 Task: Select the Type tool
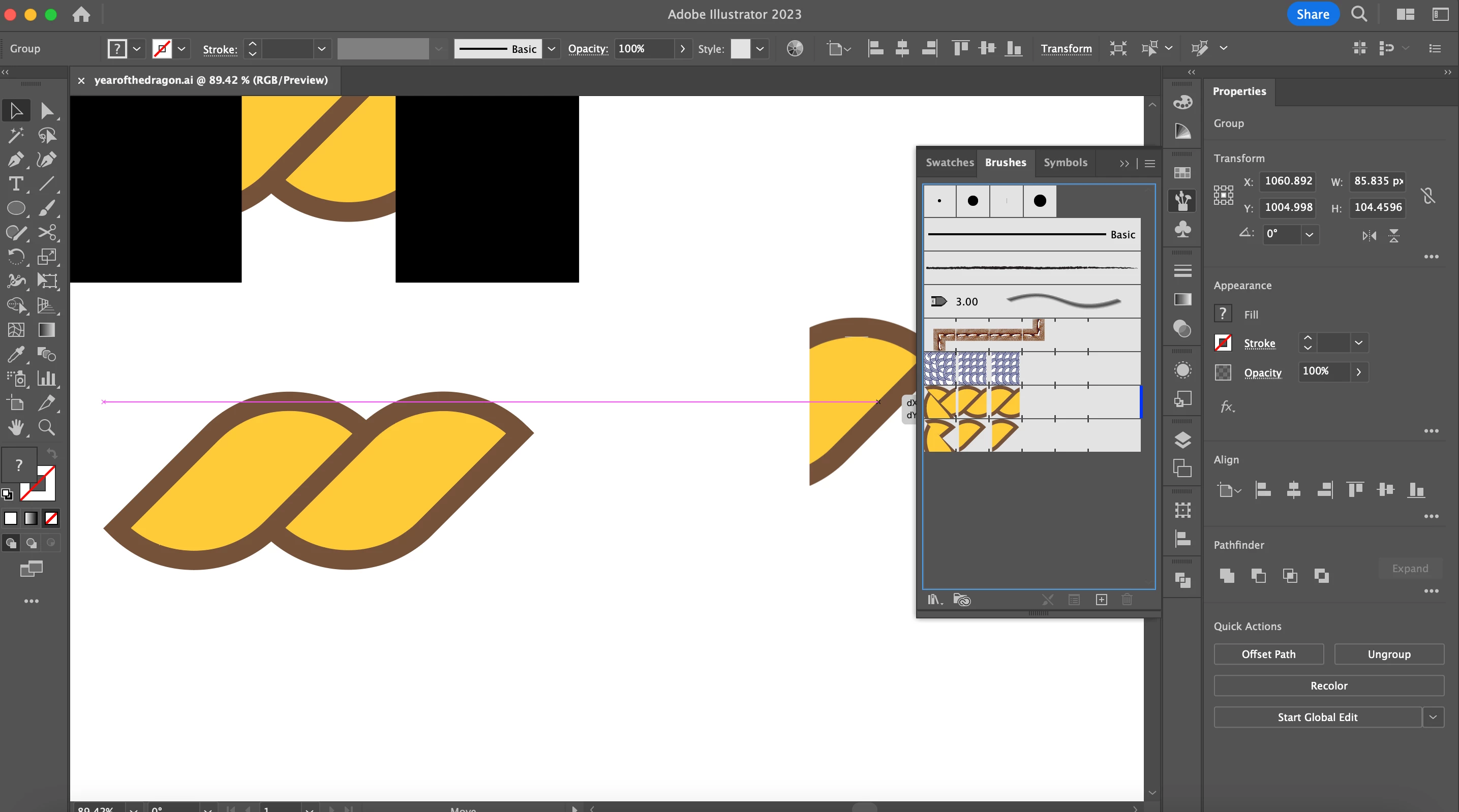(15, 184)
